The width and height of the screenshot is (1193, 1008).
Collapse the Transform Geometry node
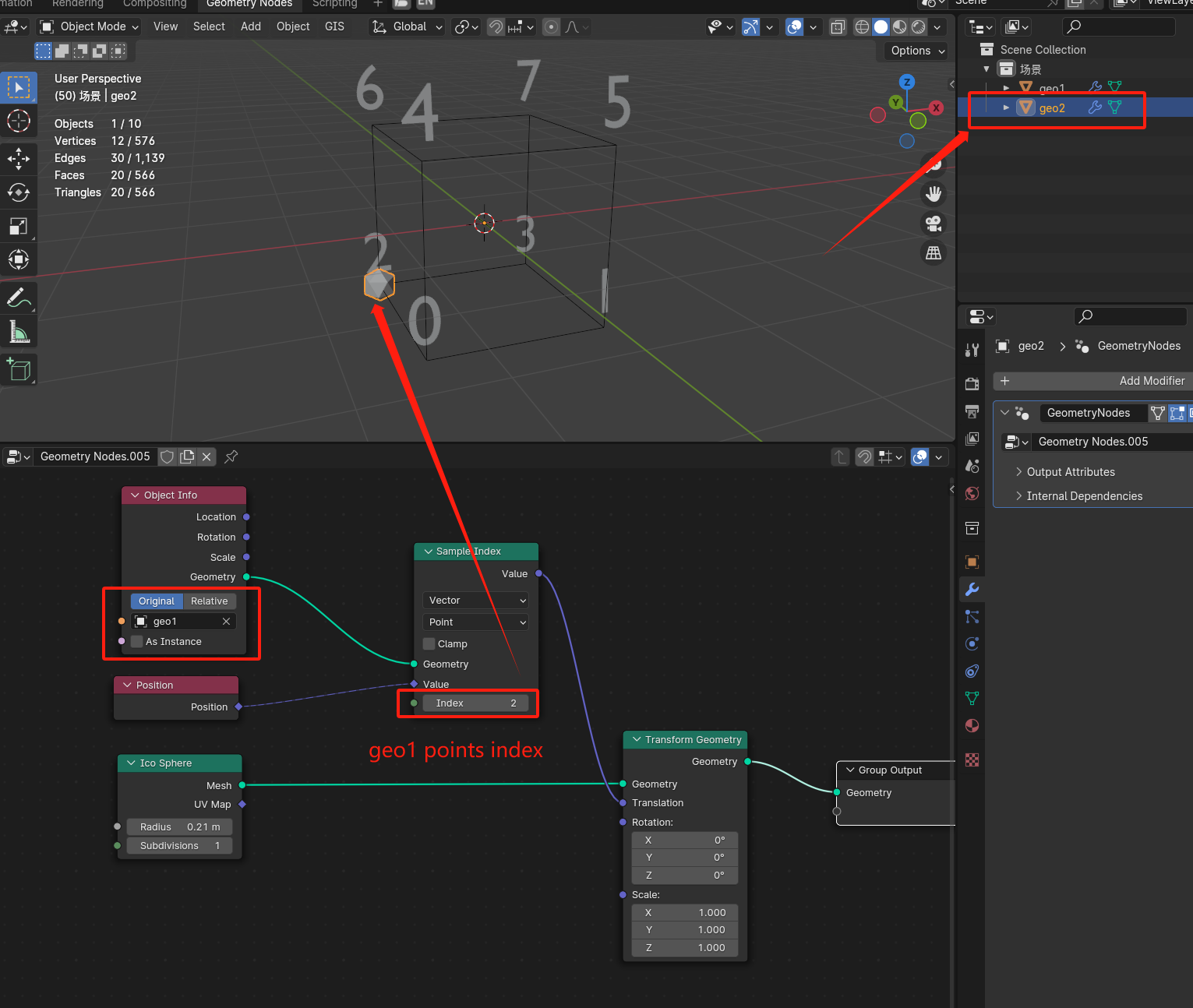coord(637,740)
